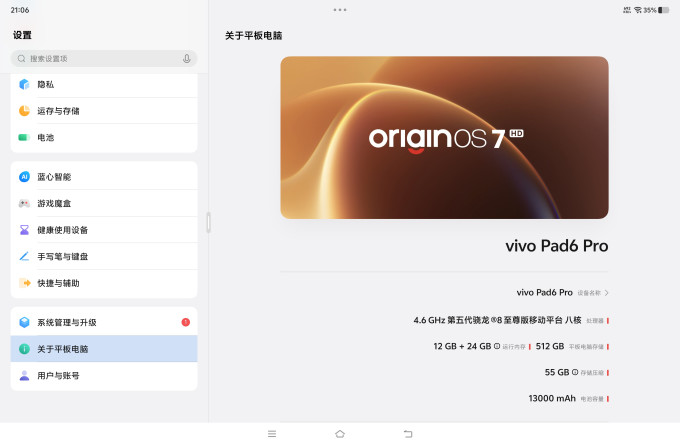Open device name chevron next to 设备名称

coord(606,293)
